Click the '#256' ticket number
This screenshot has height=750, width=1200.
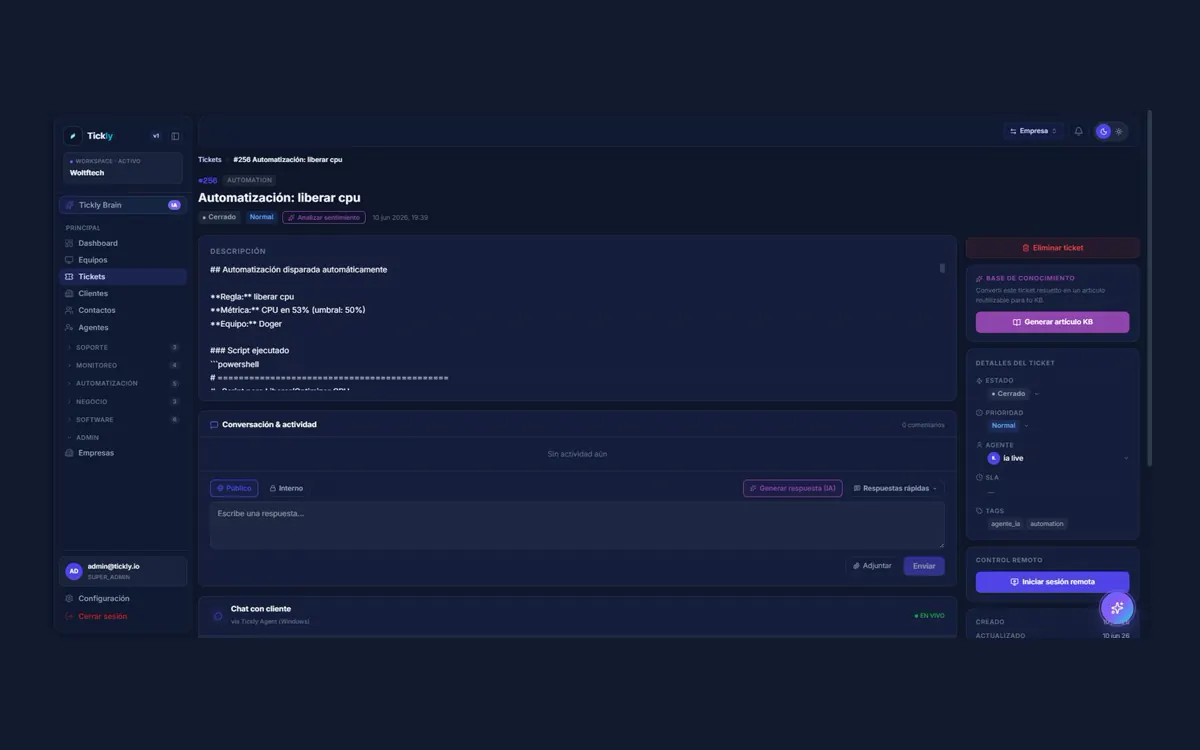[208, 181]
